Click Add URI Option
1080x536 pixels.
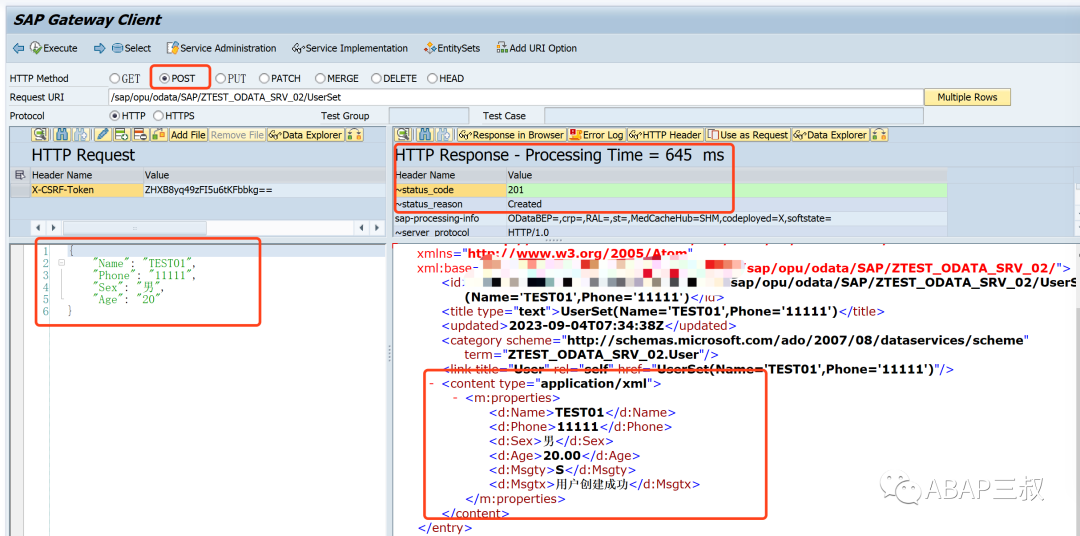click(535, 48)
